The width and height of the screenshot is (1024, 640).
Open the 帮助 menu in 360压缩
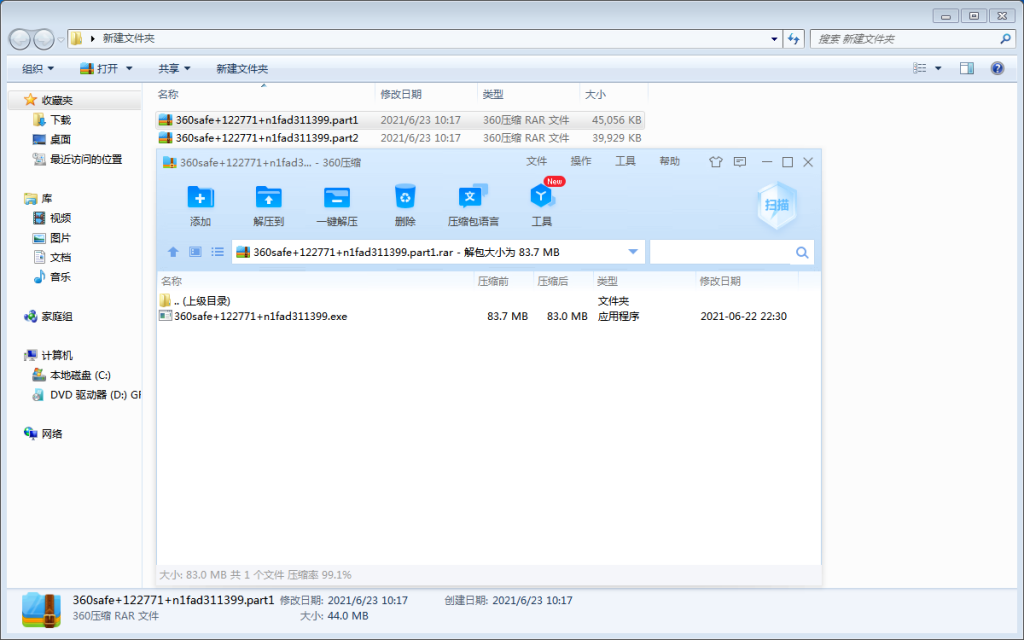[x=669, y=161]
